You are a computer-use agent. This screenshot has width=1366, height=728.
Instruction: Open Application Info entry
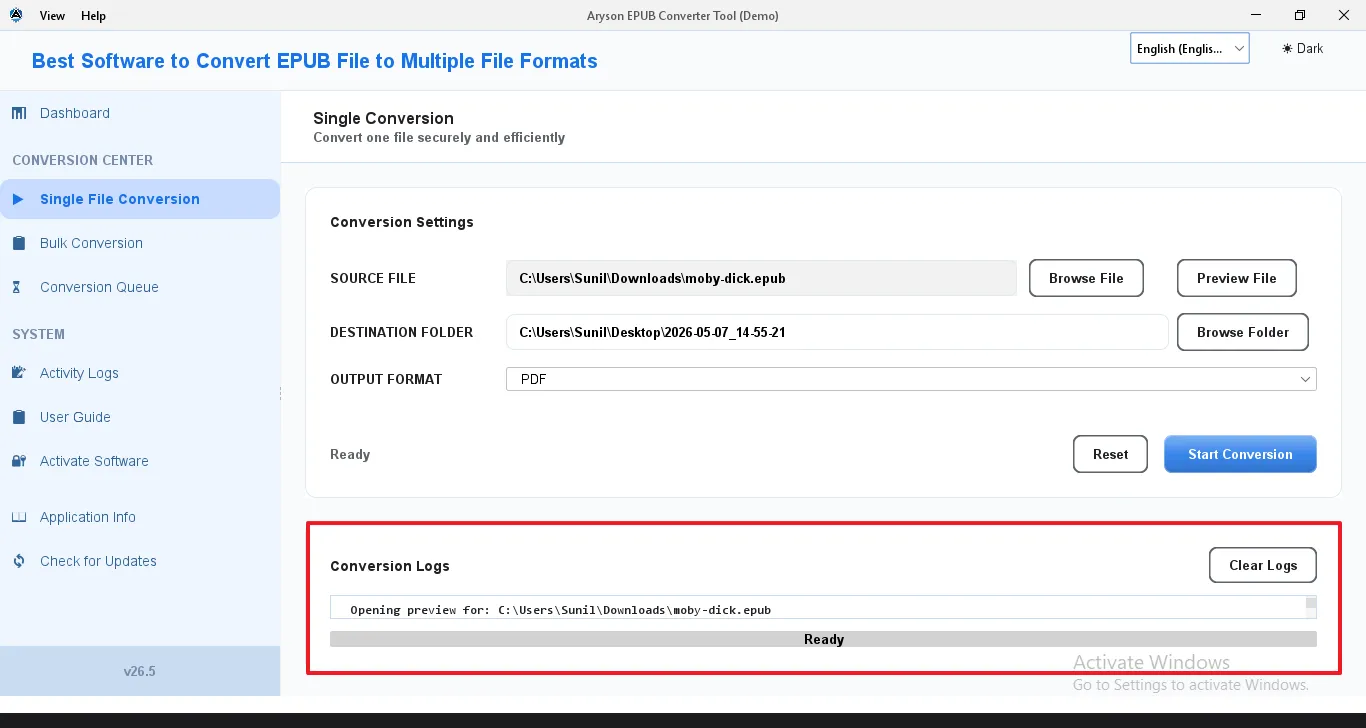[140, 517]
